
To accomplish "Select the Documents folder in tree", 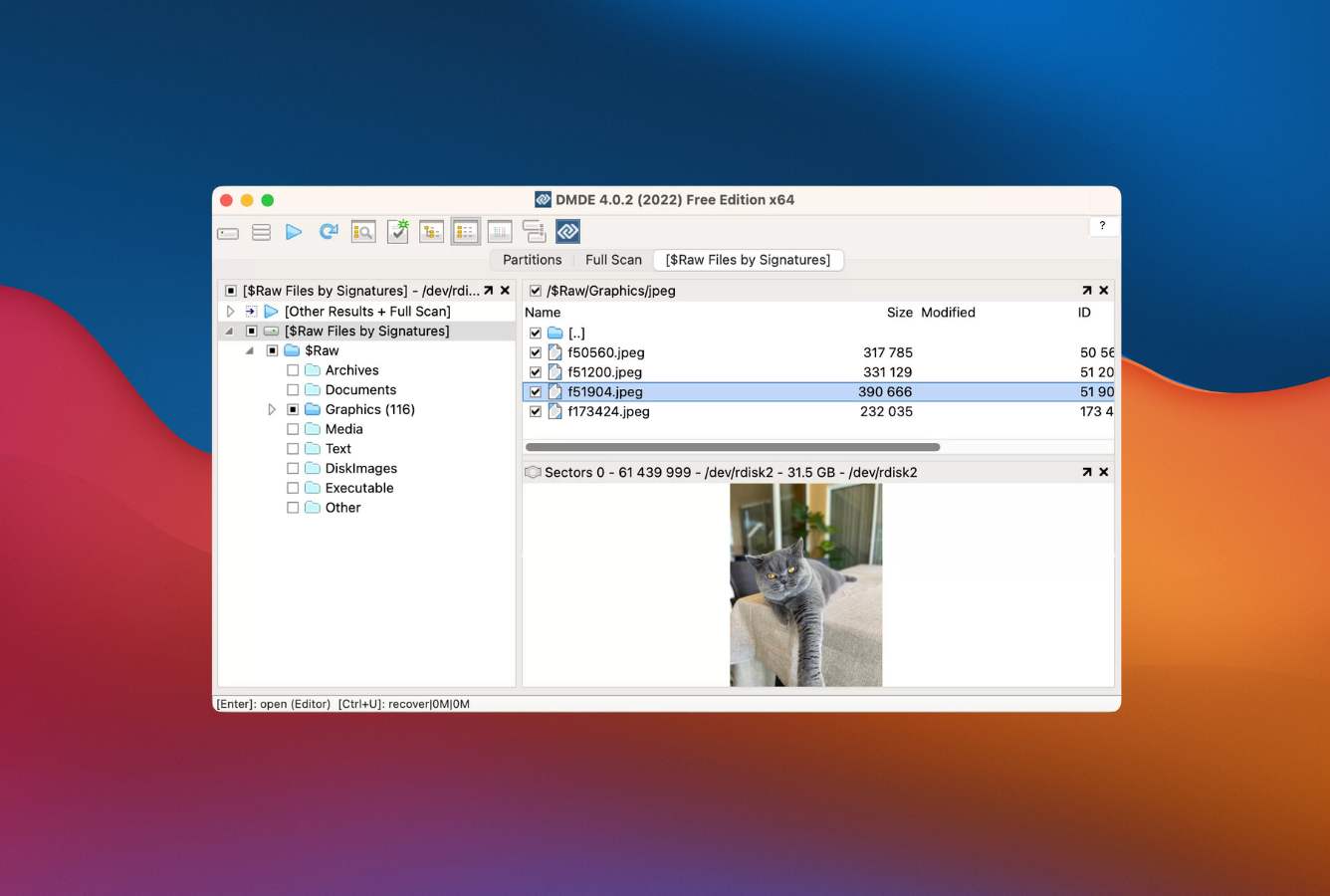I will (360, 390).
